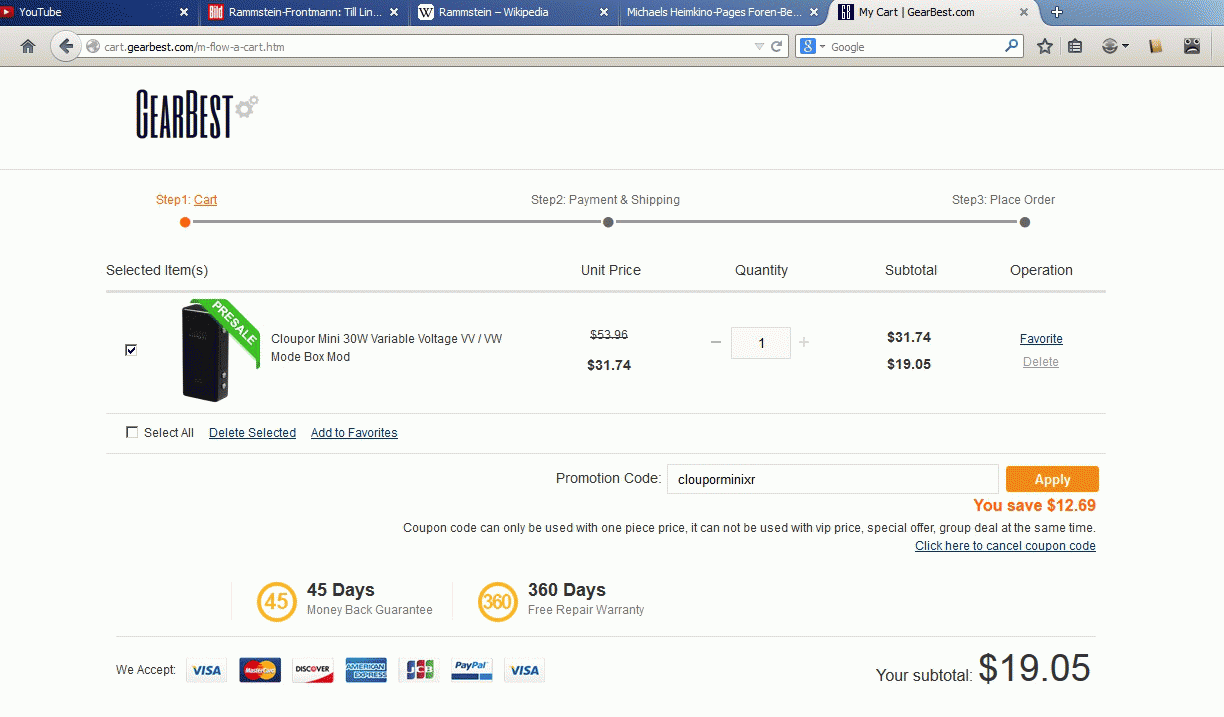Viewport: 1224px width, 717px height.
Task: Open the Step1 Cart link
Action: pos(205,200)
